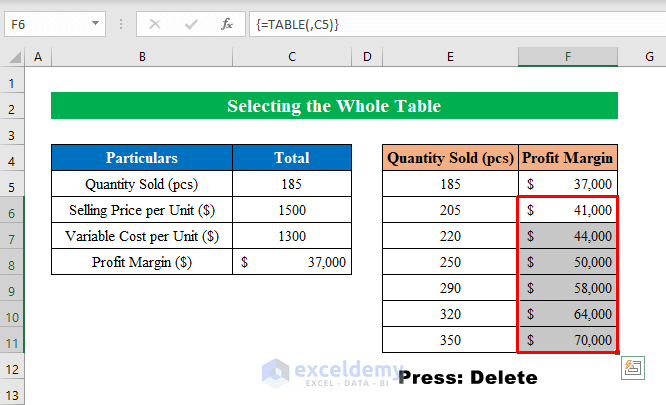Select column B header

142,58
